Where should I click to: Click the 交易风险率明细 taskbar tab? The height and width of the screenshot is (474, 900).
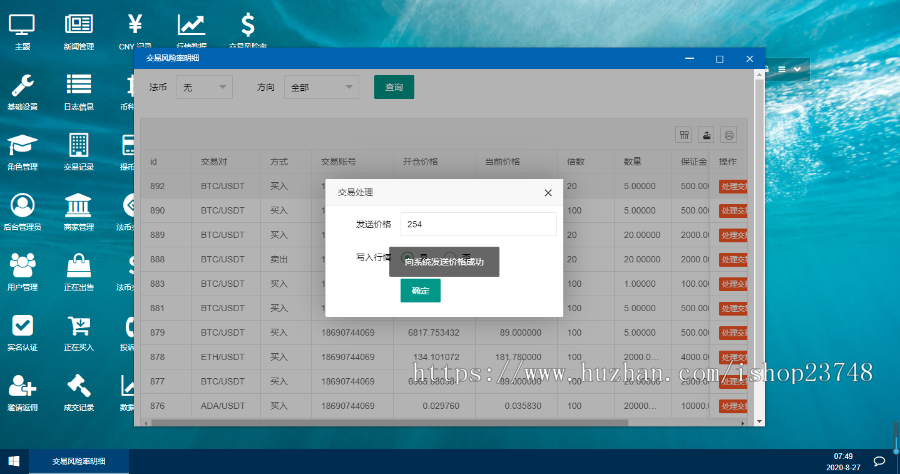[79, 461]
